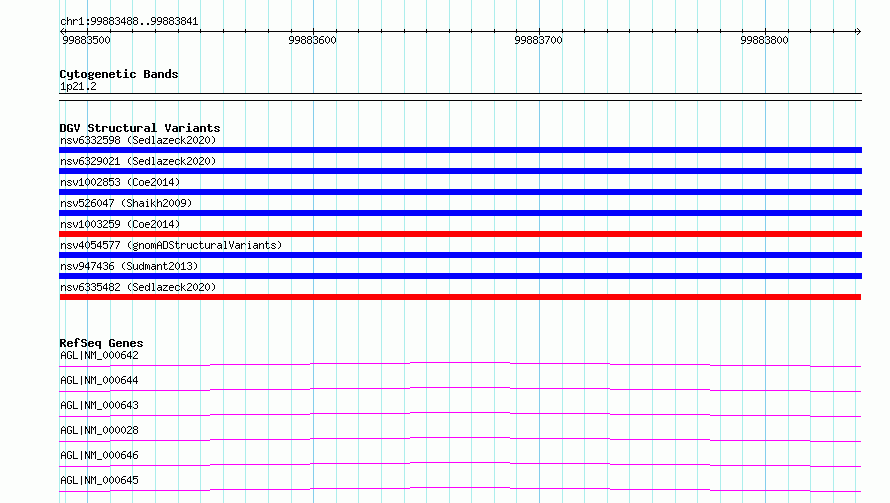Click the blue bar under nsv526047
The image size is (890, 503).
pyautogui.click(x=460, y=213)
